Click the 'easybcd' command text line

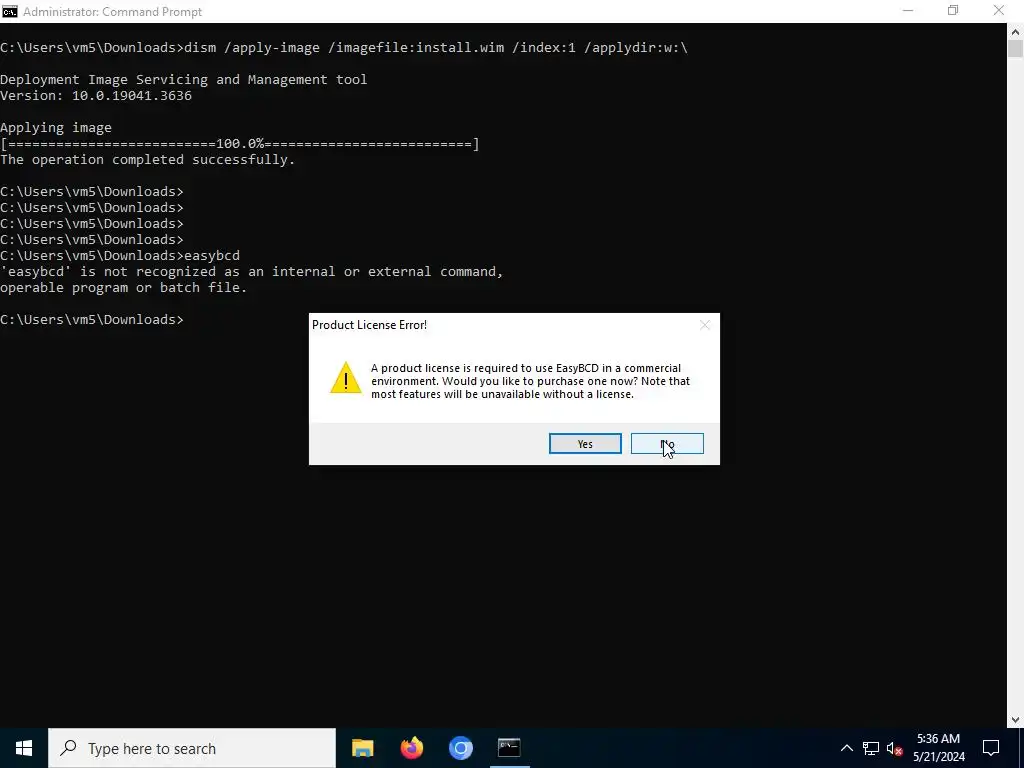coord(120,255)
